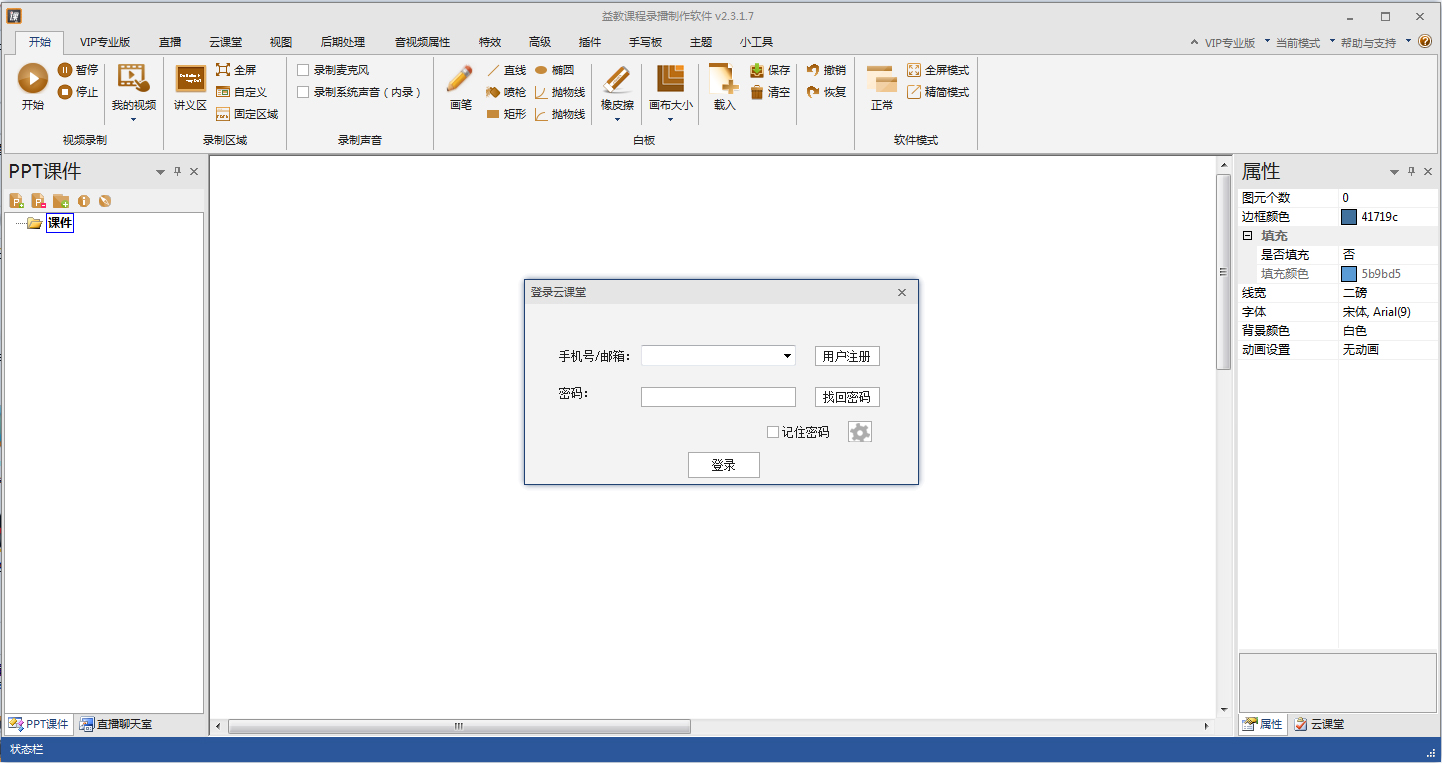The height and width of the screenshot is (763, 1442).
Task: Expand 橡皮擦 dropdown arrow
Action: [x=617, y=120]
